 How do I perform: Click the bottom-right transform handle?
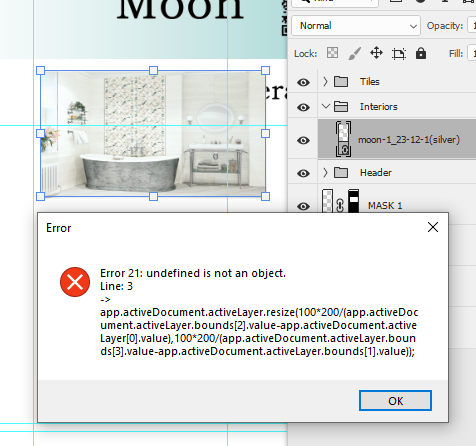click(265, 196)
